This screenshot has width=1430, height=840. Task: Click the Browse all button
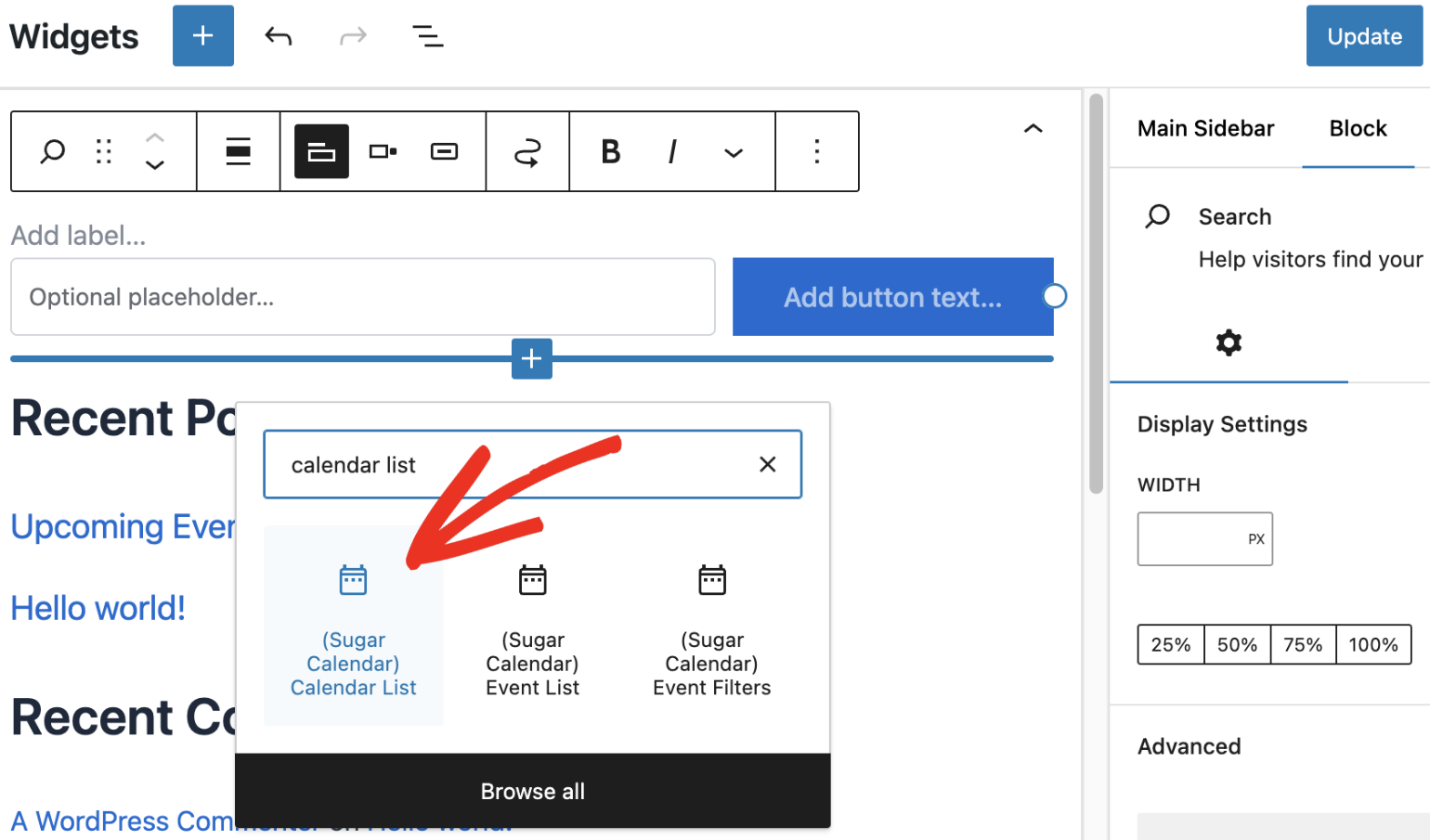[533, 791]
